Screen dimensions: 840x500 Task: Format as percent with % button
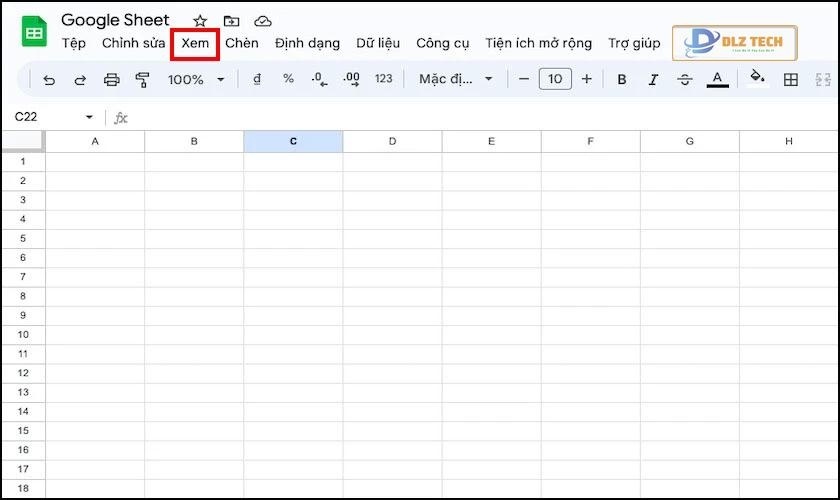(x=288, y=79)
